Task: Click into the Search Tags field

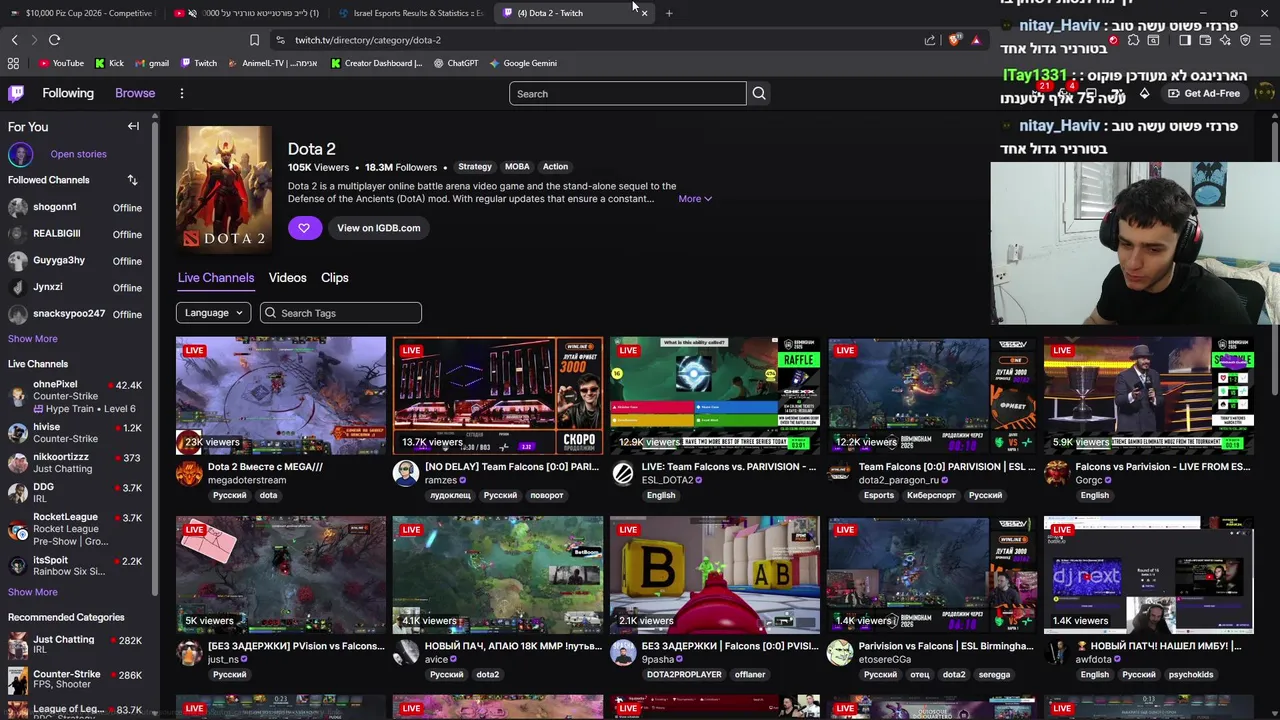Action: (x=341, y=313)
